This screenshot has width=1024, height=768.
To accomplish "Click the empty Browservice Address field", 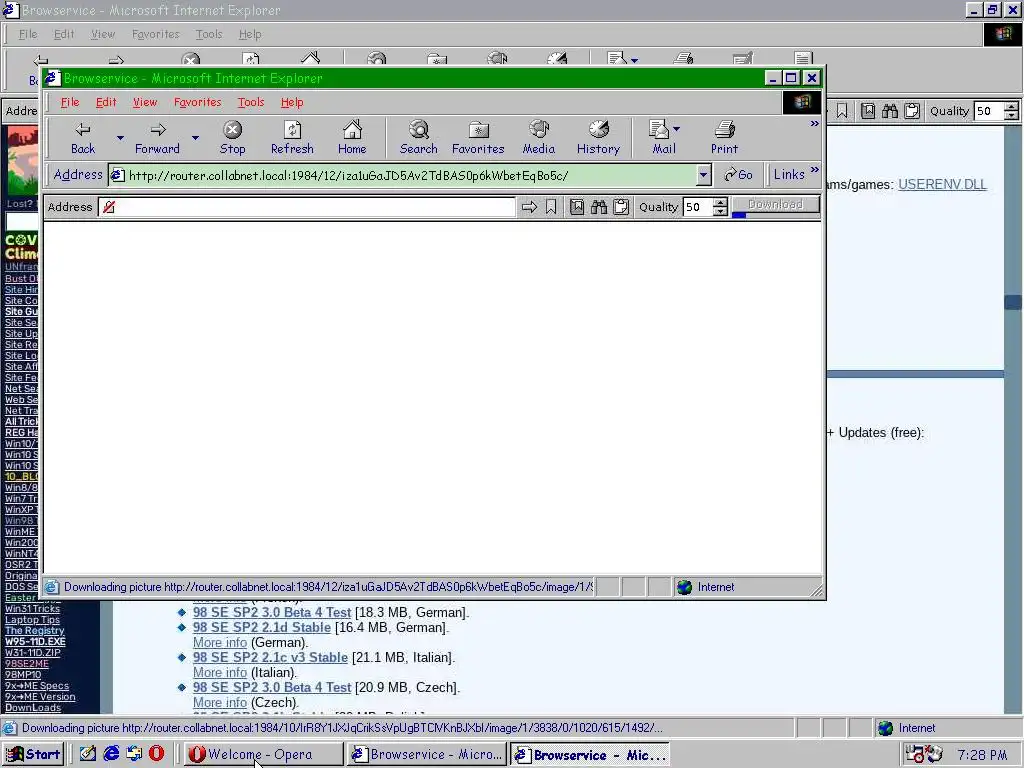I will click(x=306, y=207).
